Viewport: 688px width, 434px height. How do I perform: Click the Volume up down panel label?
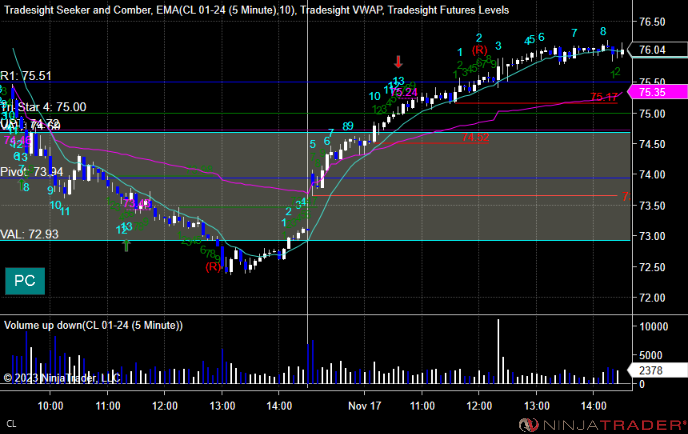click(x=93, y=326)
